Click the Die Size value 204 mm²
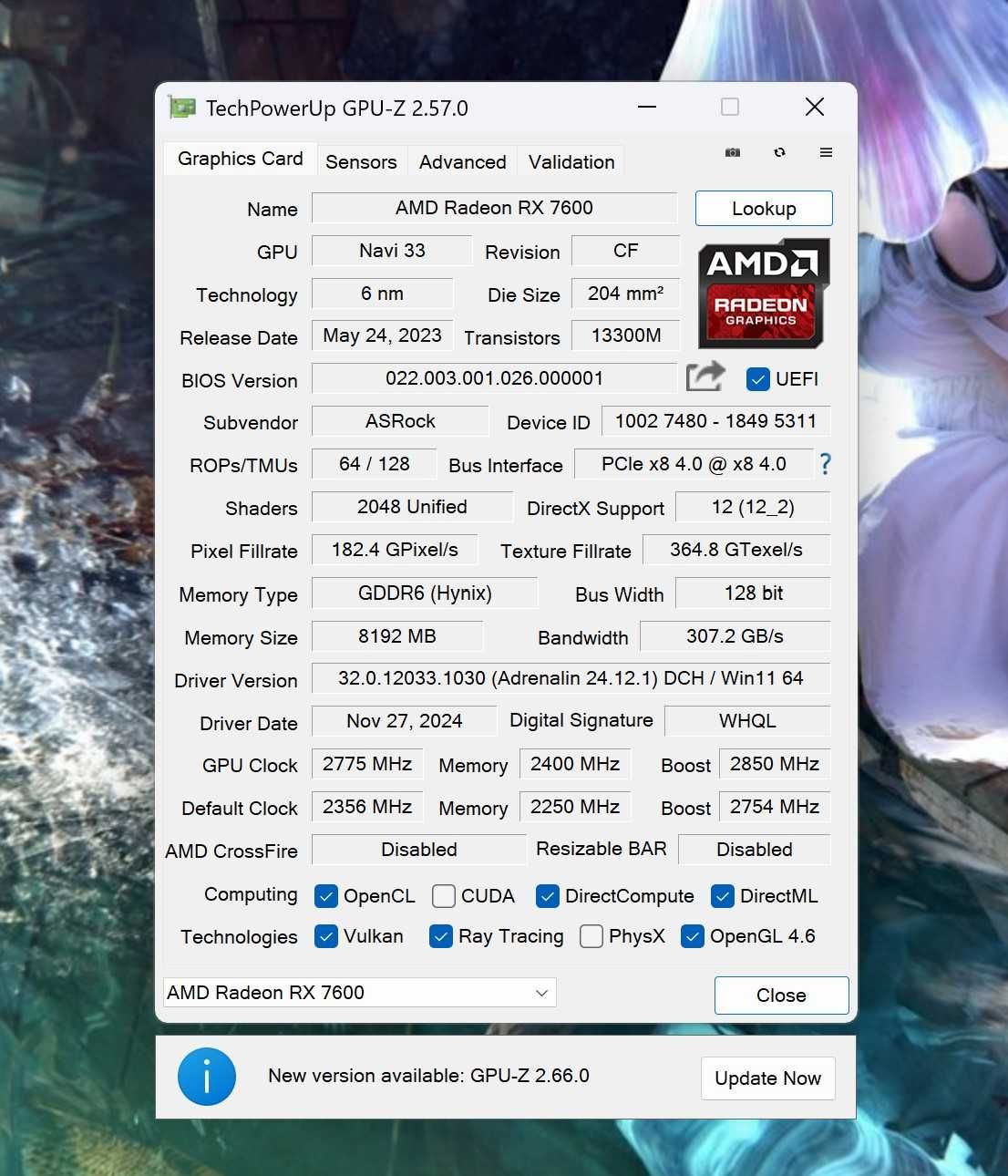 (x=626, y=294)
